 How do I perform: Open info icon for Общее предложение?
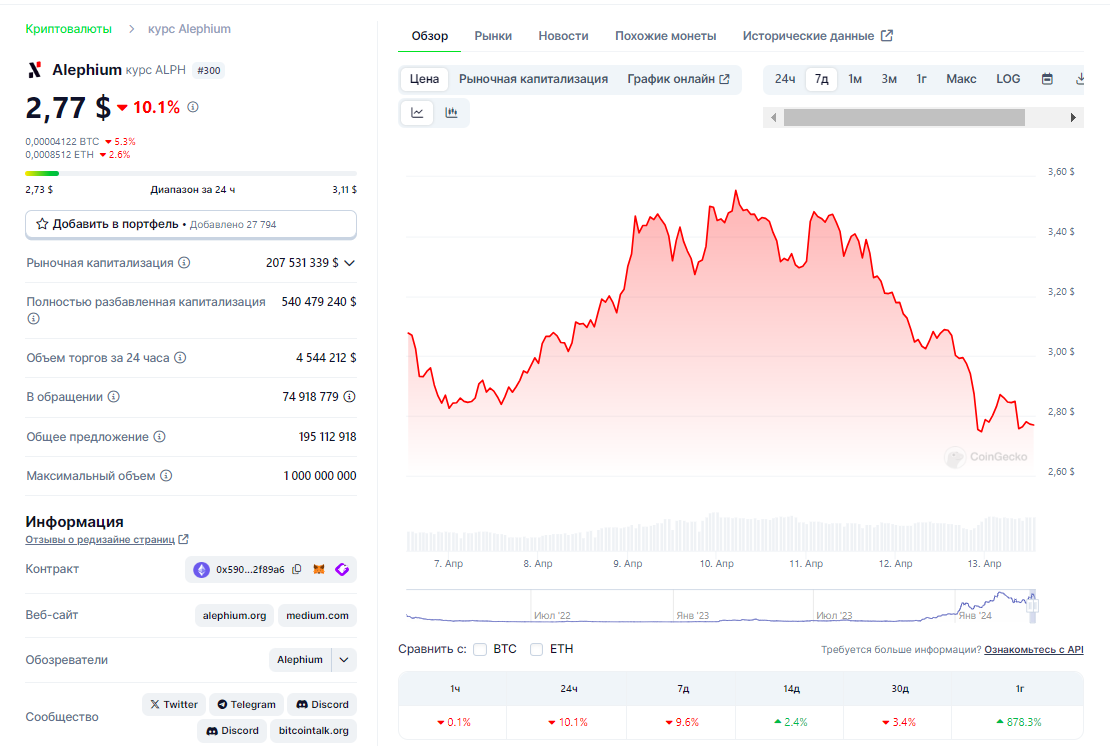pyautogui.click(x=160, y=437)
